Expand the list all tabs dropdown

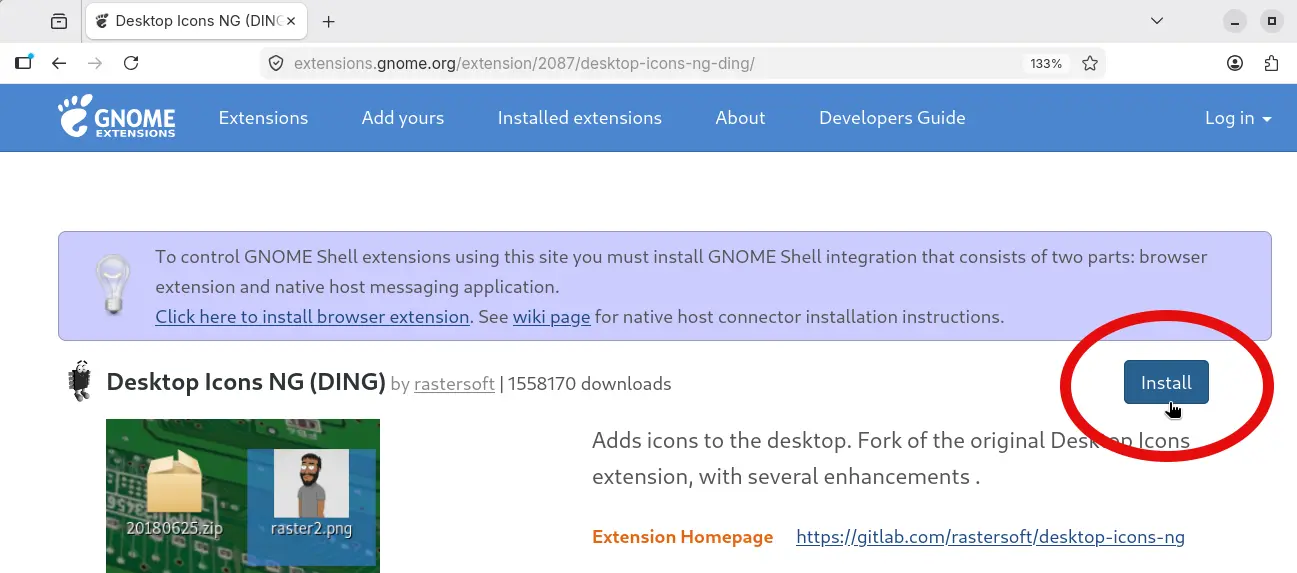[x=1157, y=20]
